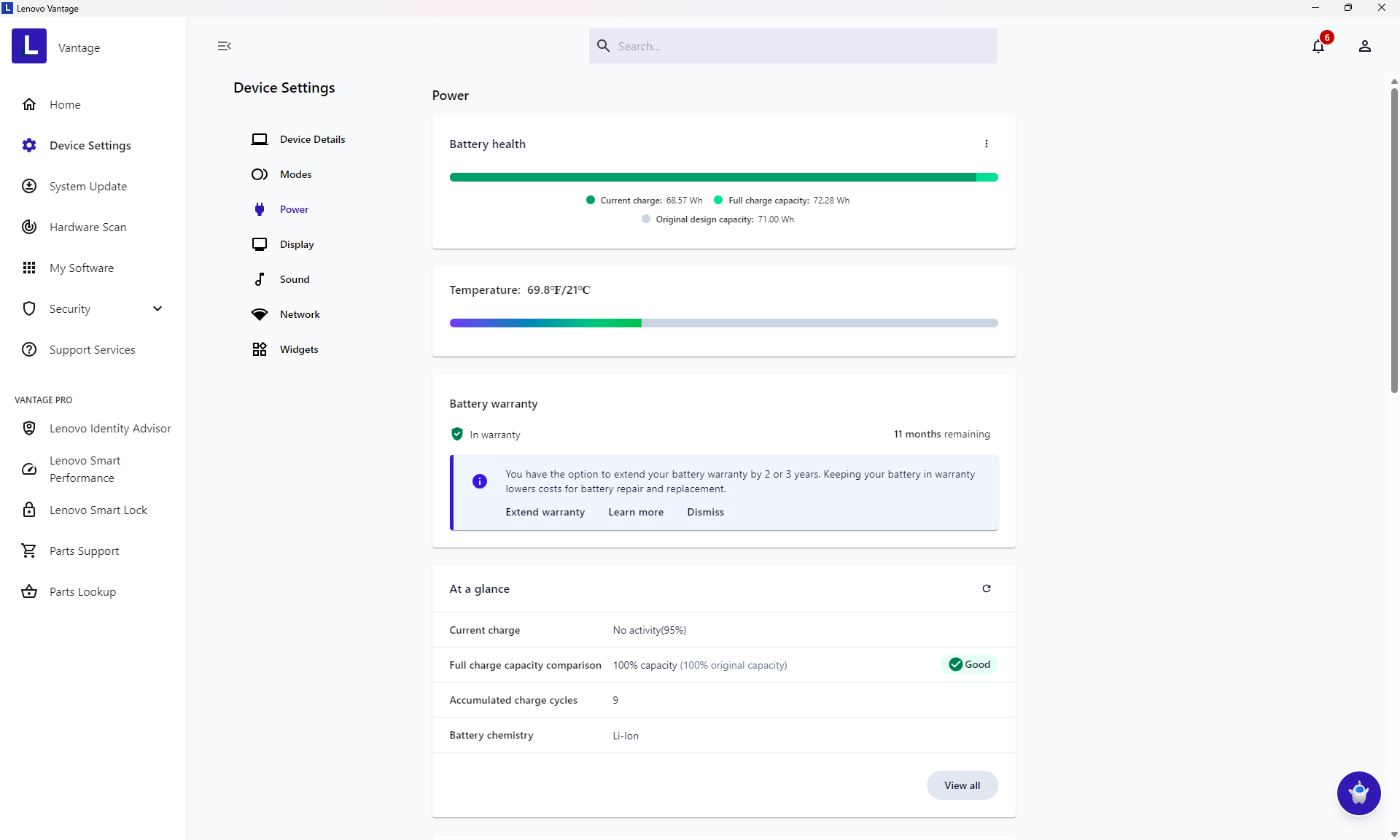Image resolution: width=1400 pixels, height=840 pixels.
Task: Click the My Software grid icon
Action: tap(29, 268)
